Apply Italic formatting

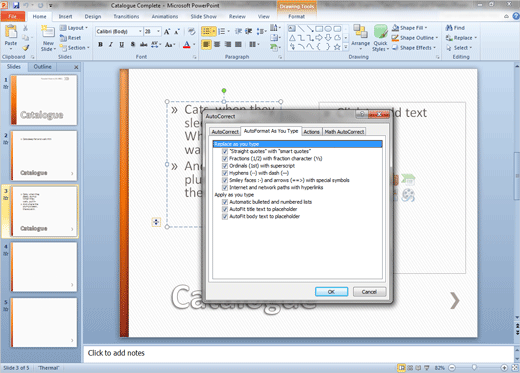click(111, 44)
